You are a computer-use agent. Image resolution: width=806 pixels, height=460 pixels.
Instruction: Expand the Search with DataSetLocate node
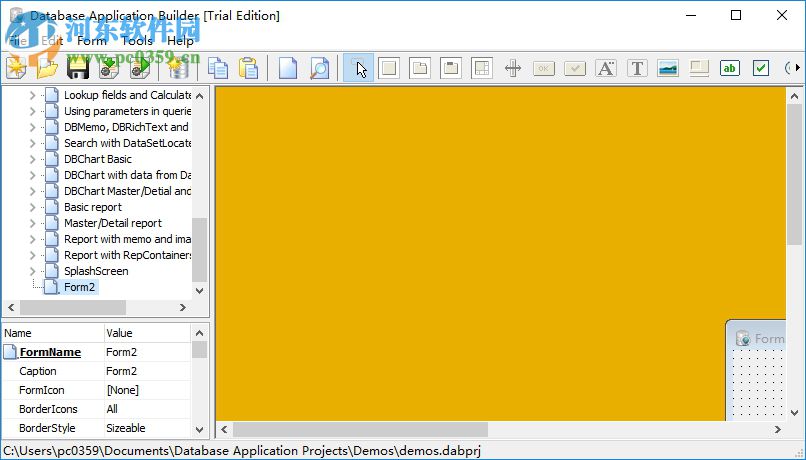tap(32, 143)
